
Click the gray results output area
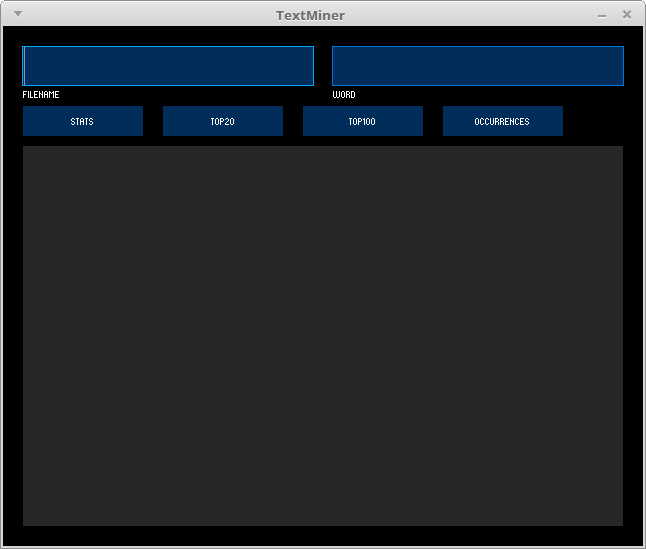point(323,336)
